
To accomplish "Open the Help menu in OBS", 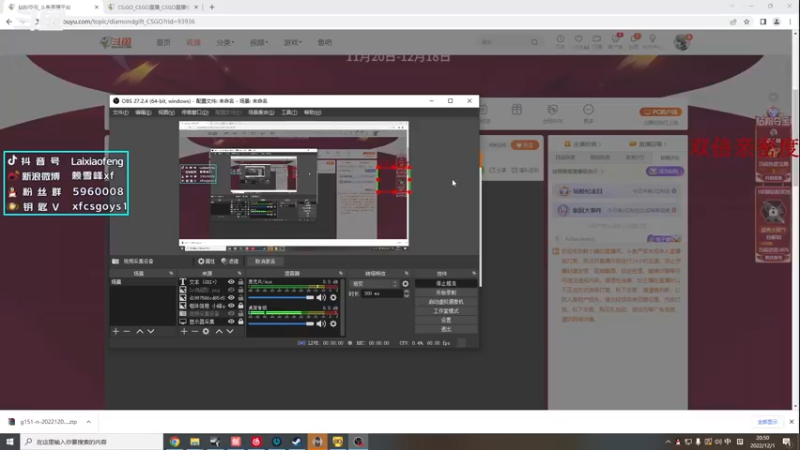I will pyautogui.click(x=312, y=112).
